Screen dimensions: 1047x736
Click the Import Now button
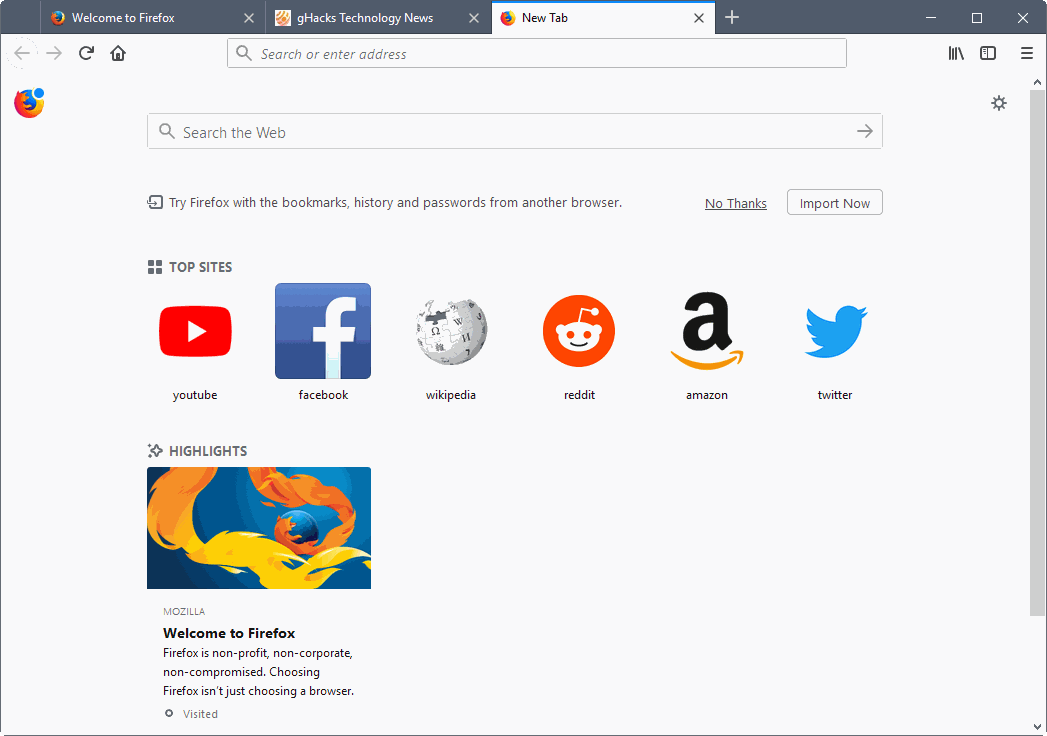click(834, 203)
